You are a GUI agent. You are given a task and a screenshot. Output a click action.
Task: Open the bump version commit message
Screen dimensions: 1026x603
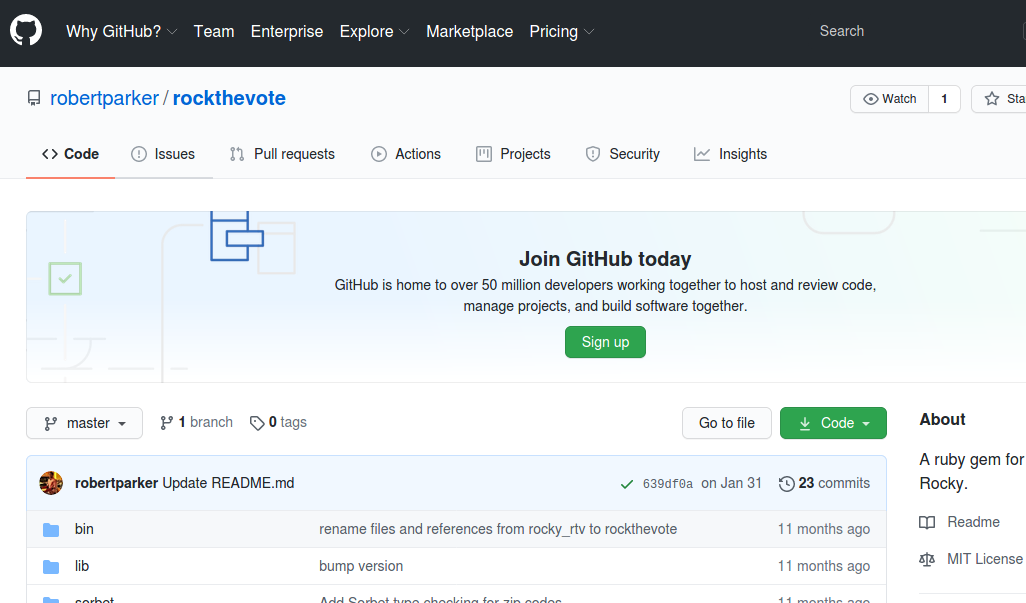click(x=361, y=566)
